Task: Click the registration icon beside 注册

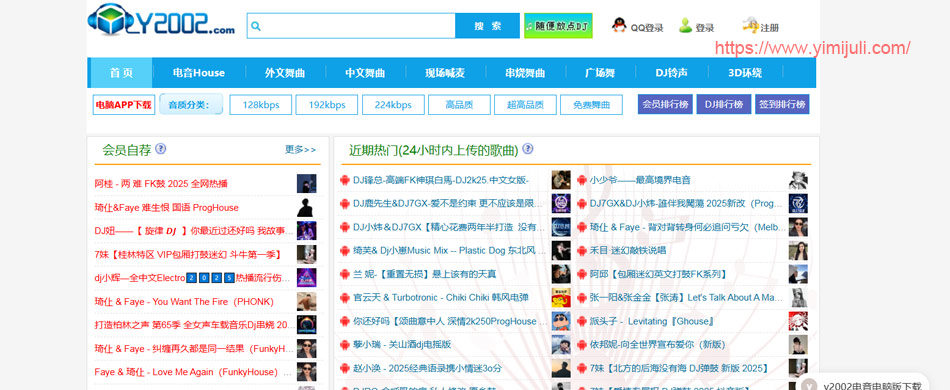Action: click(751, 25)
